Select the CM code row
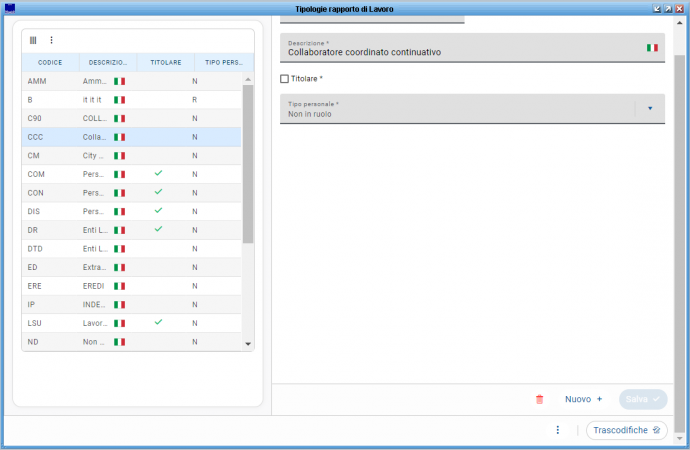The image size is (690, 450). pyautogui.click(x=132, y=156)
